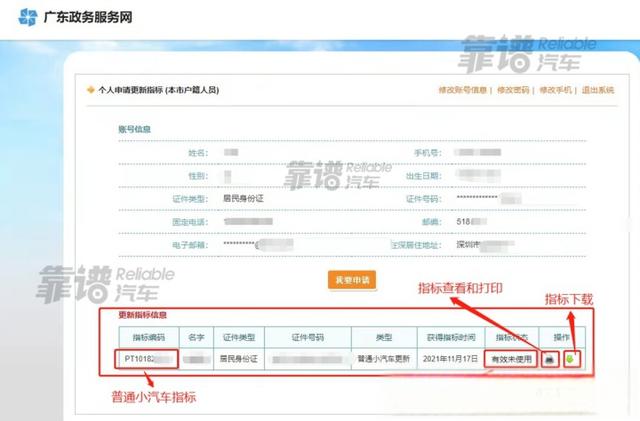This screenshot has height=421, width=640.
Task: Click the print icon in the 操作 column
Action: click(x=550, y=359)
